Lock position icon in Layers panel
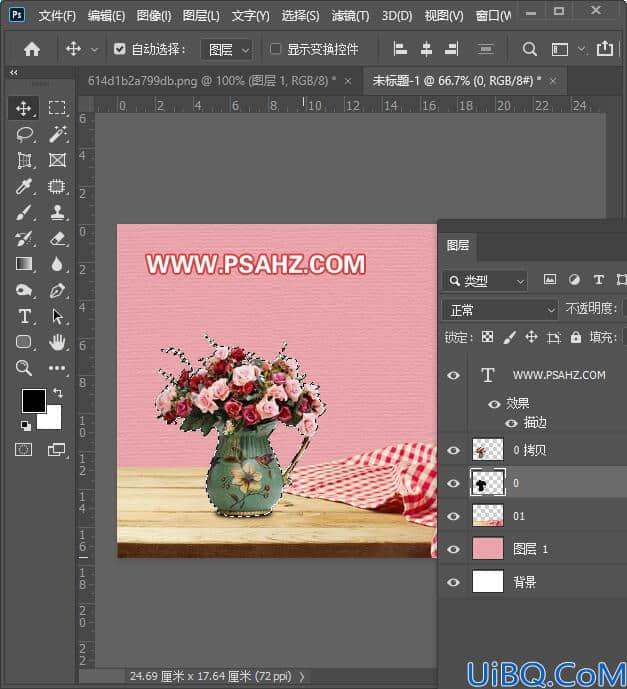 pos(532,337)
